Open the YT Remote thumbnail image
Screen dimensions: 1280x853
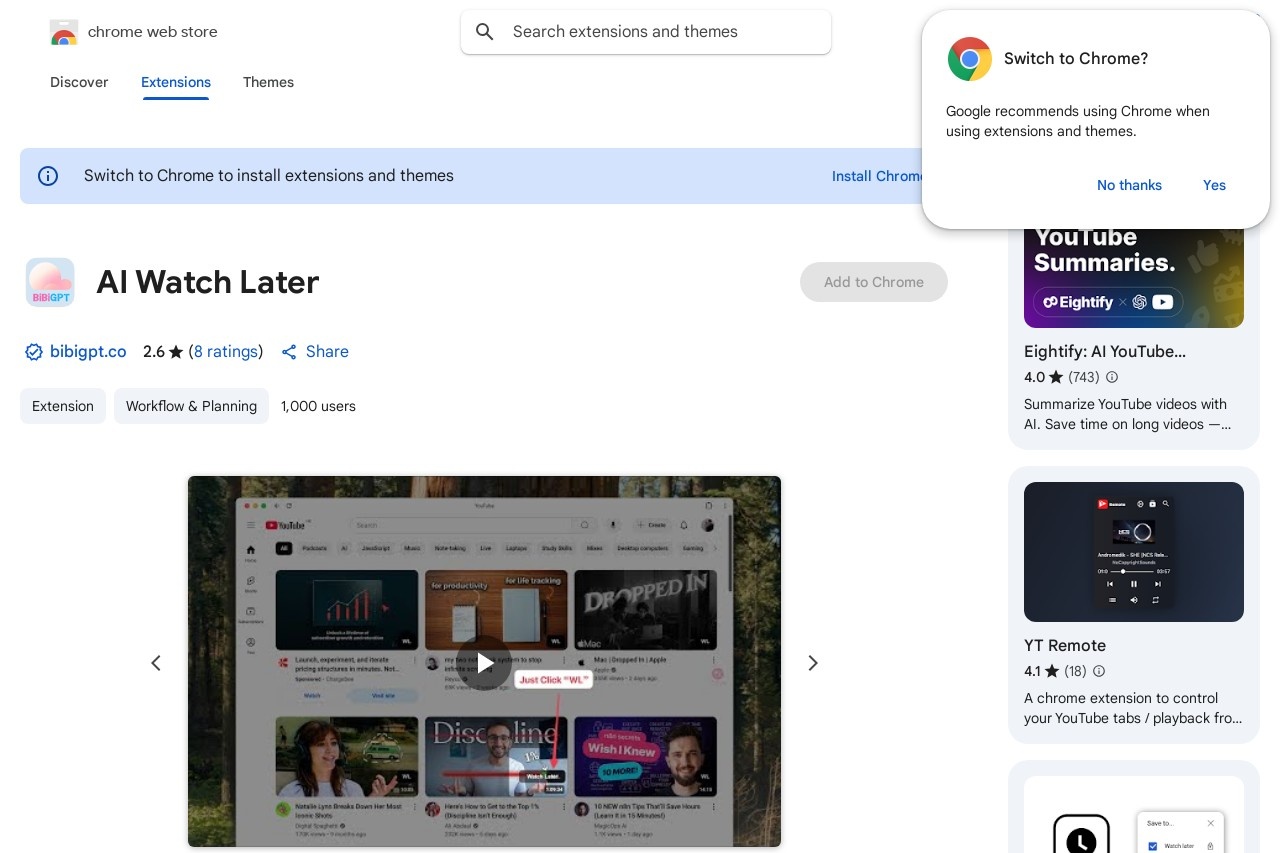[1134, 552]
